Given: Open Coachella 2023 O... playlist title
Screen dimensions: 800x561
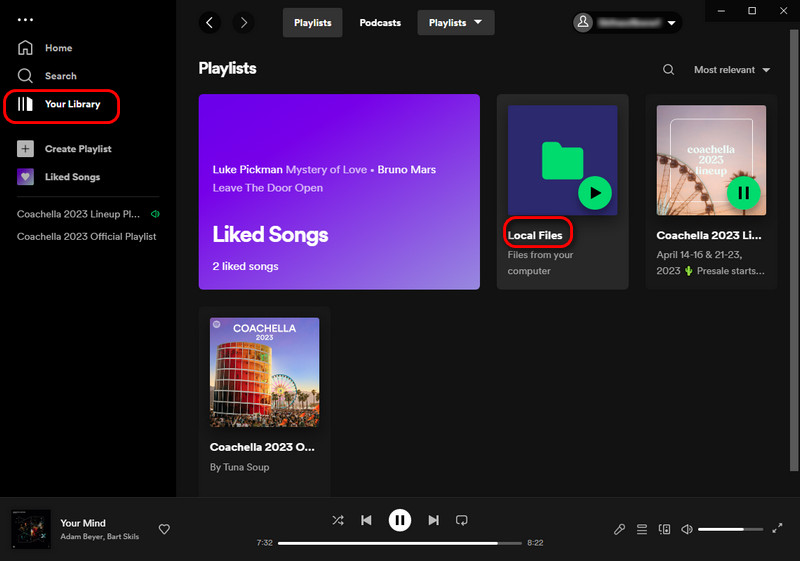Looking at the screenshot, I should [262, 447].
